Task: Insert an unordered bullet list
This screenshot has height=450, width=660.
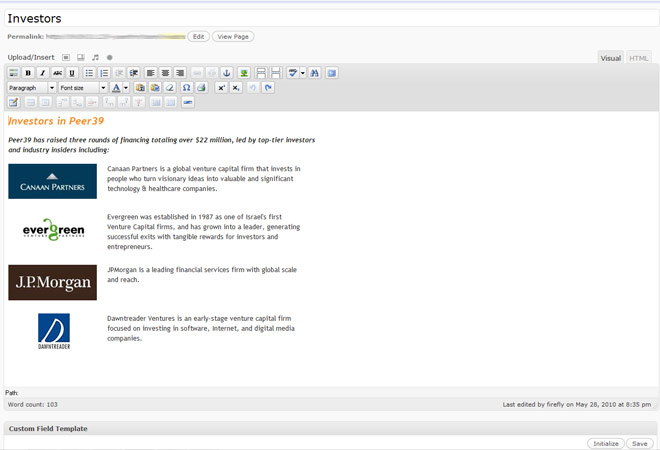Action: 89,73
